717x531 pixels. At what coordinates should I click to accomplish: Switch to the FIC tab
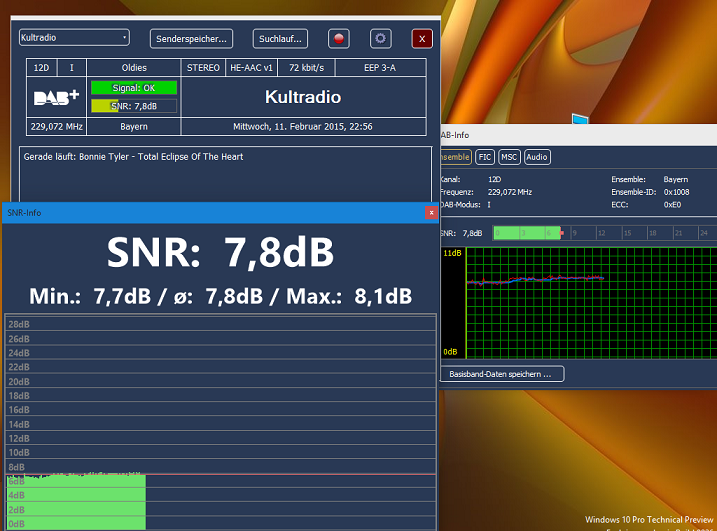tap(484, 157)
